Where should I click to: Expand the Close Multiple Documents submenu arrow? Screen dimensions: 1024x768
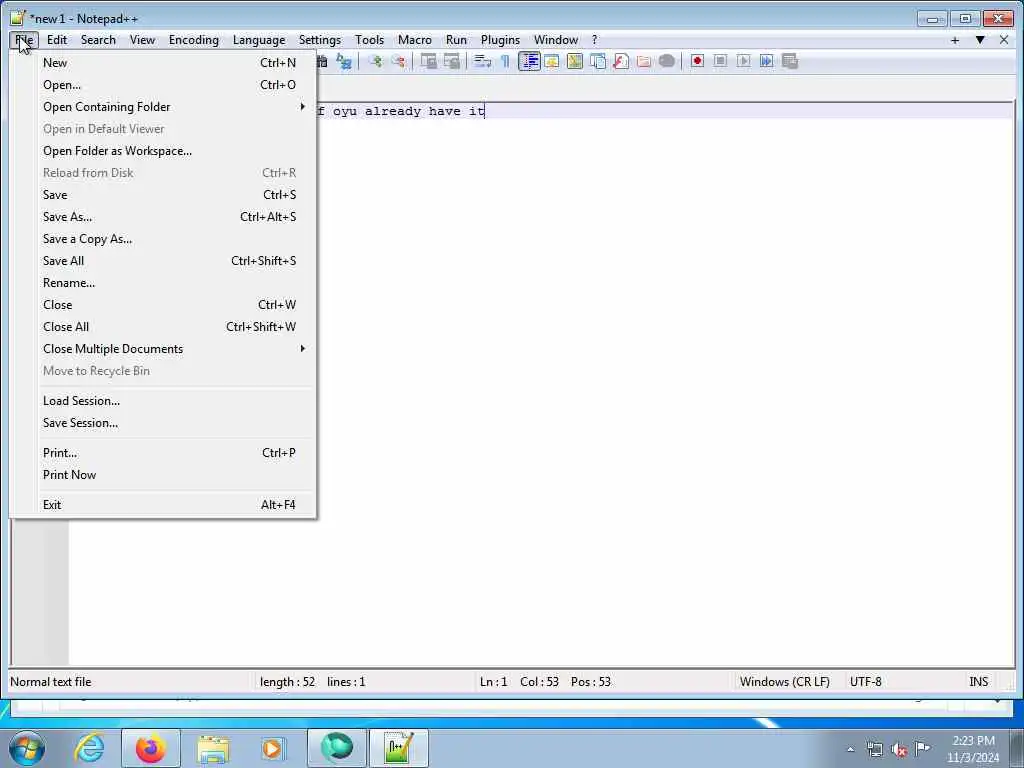tap(302, 349)
